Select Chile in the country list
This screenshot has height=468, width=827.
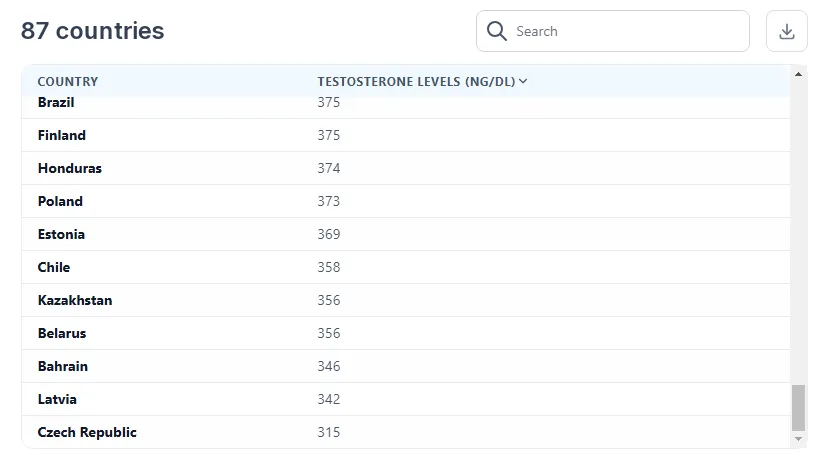click(54, 267)
